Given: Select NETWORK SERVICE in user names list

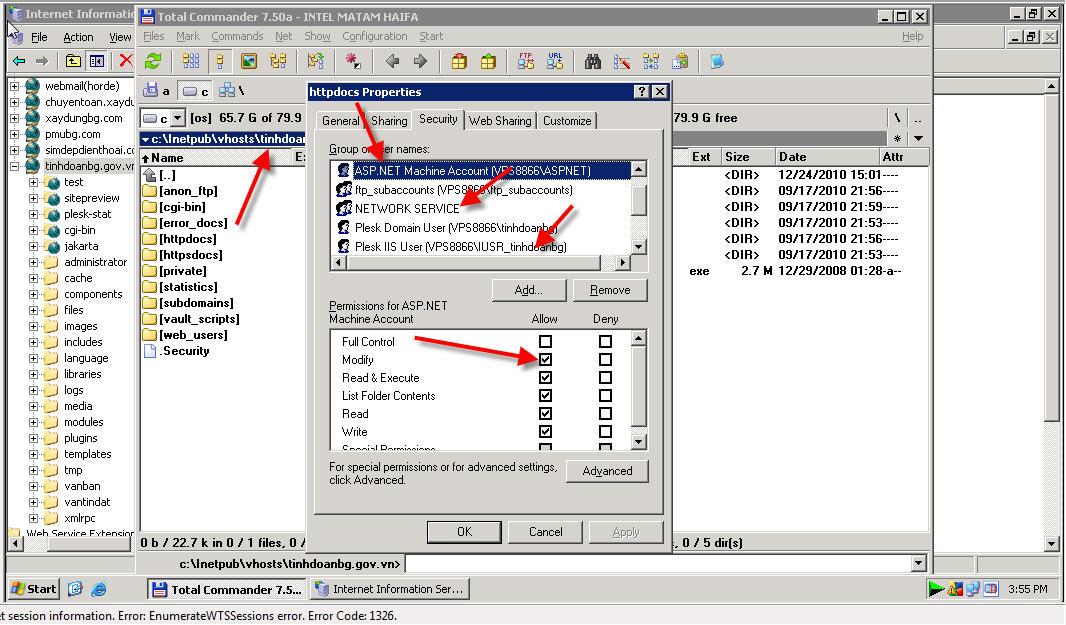Looking at the screenshot, I should click(x=407, y=209).
